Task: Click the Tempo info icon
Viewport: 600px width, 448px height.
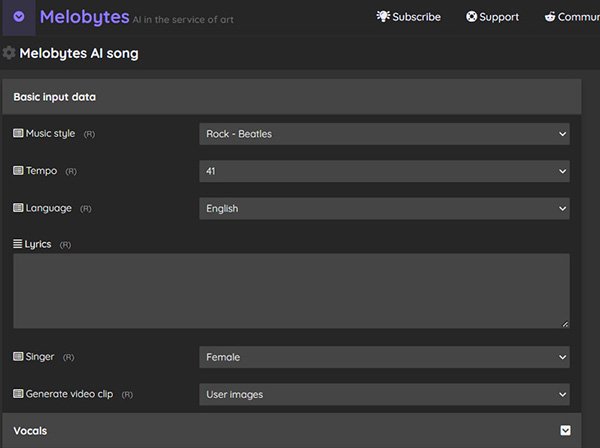Action: (18, 170)
